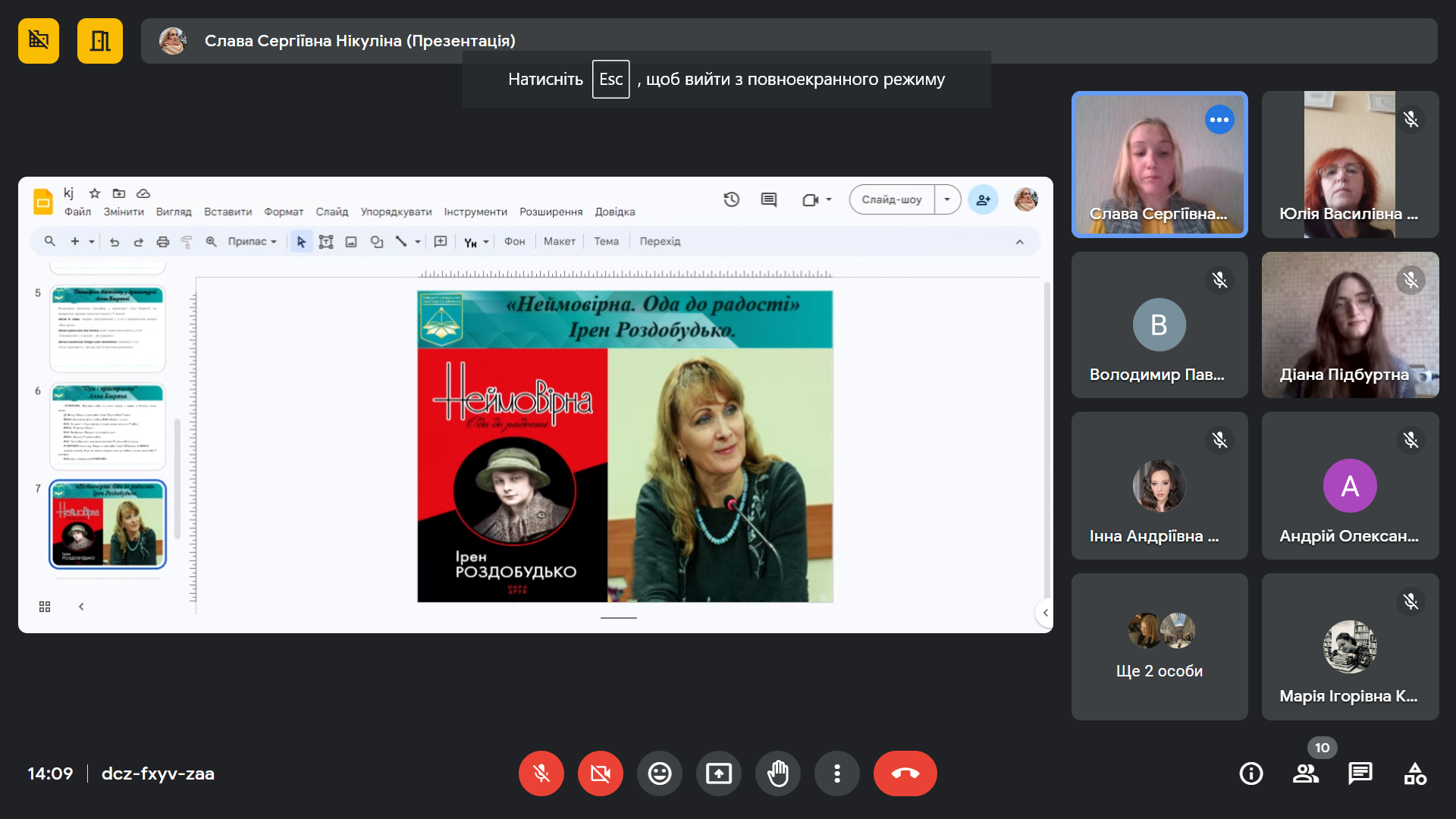Click the present screen button
This screenshot has height=819, width=1456.
[718, 773]
